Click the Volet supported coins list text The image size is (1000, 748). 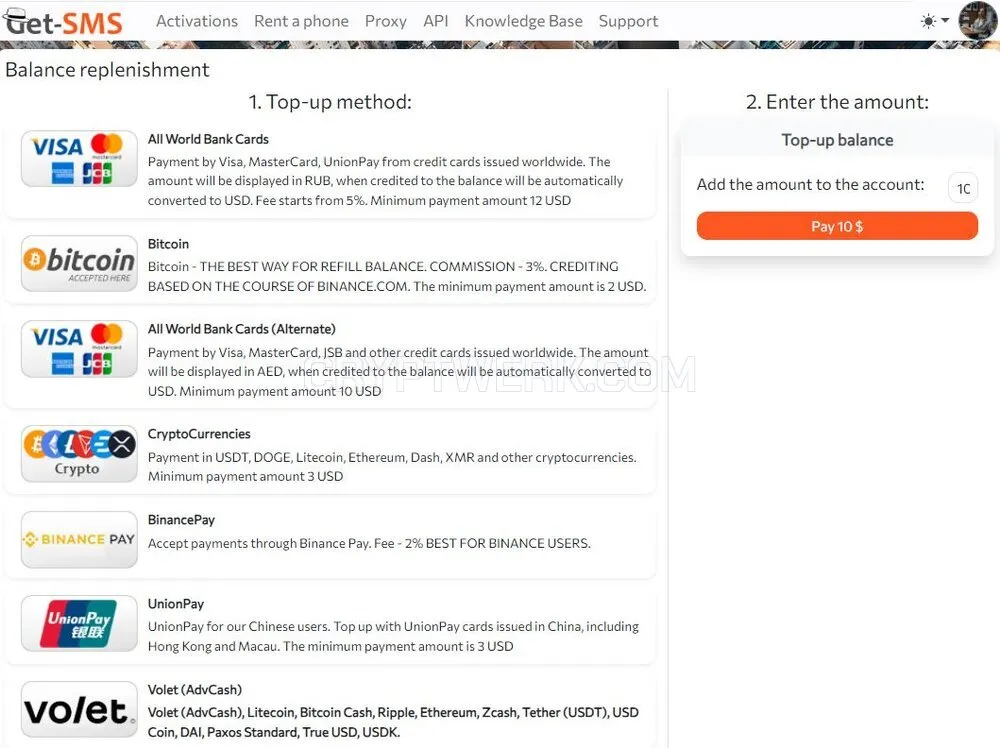(x=393, y=722)
